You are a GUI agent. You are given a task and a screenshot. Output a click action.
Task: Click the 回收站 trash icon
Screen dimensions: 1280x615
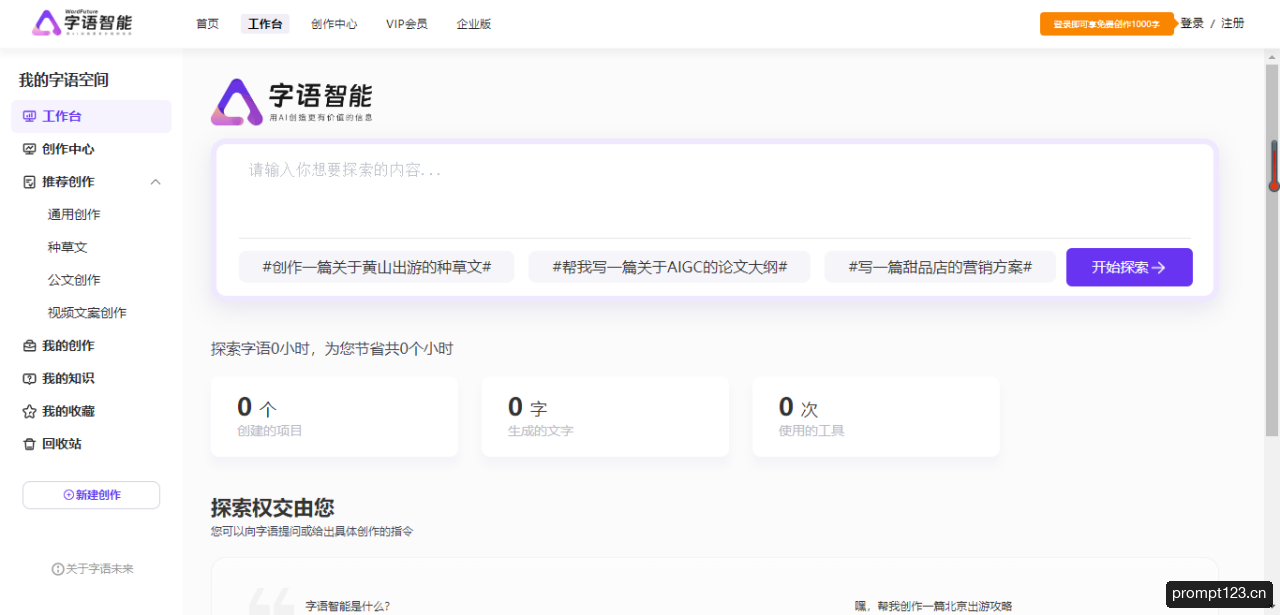[x=29, y=444]
